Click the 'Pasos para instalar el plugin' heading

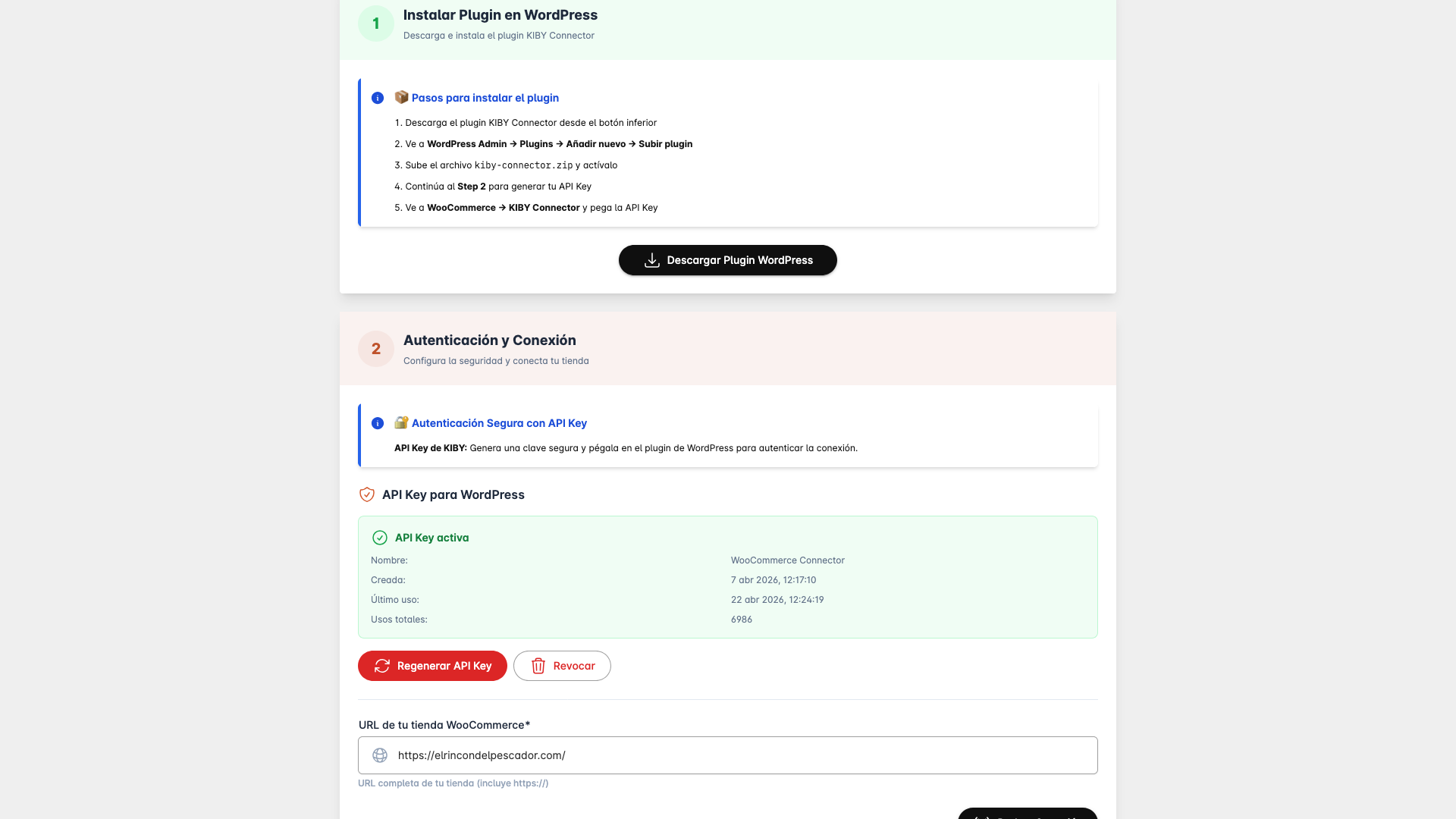485,98
